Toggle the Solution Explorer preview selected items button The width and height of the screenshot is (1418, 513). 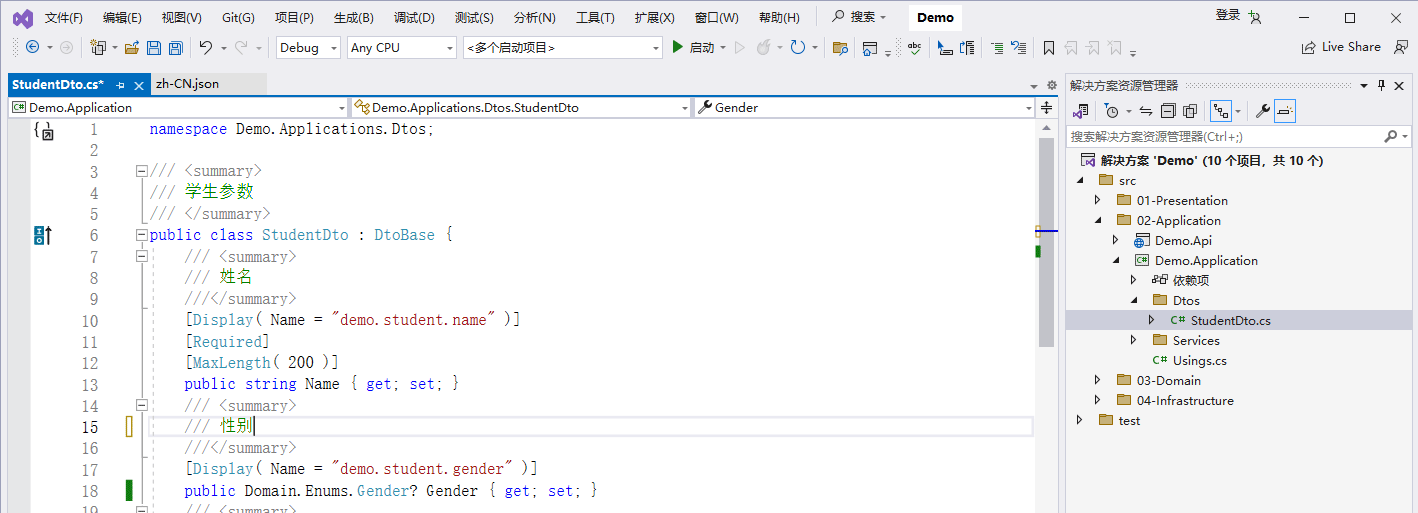point(1286,111)
